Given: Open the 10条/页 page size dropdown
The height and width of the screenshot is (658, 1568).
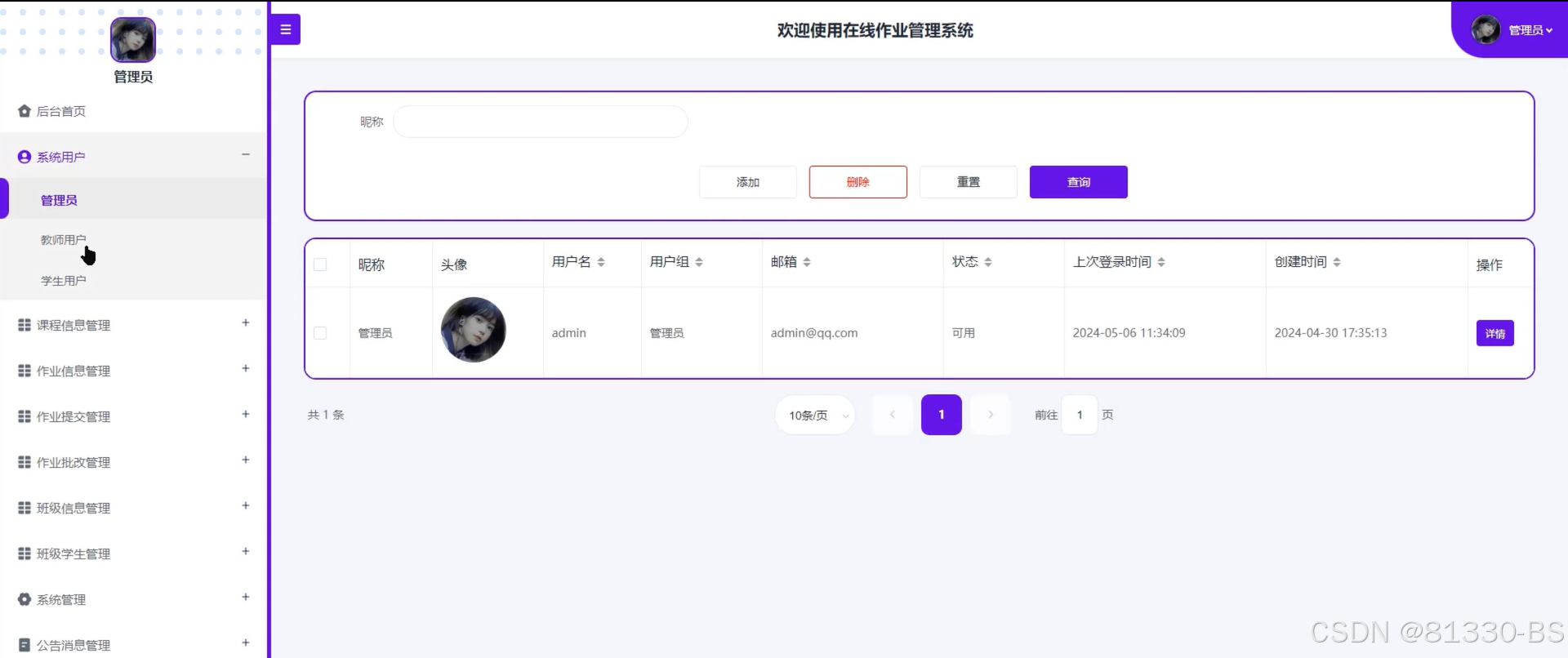Looking at the screenshot, I should pyautogui.click(x=815, y=416).
